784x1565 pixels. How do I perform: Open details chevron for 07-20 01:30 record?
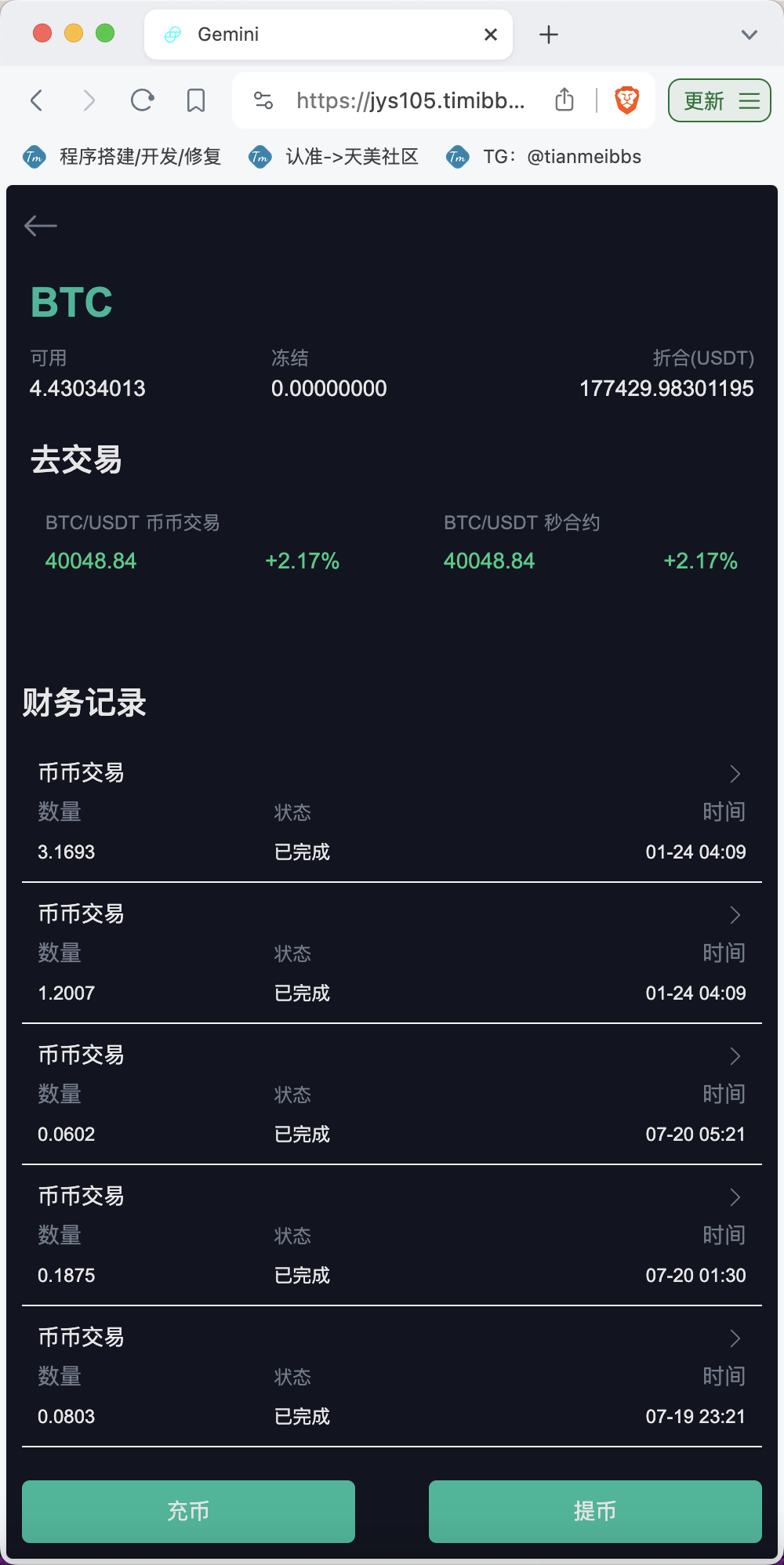tap(735, 1197)
